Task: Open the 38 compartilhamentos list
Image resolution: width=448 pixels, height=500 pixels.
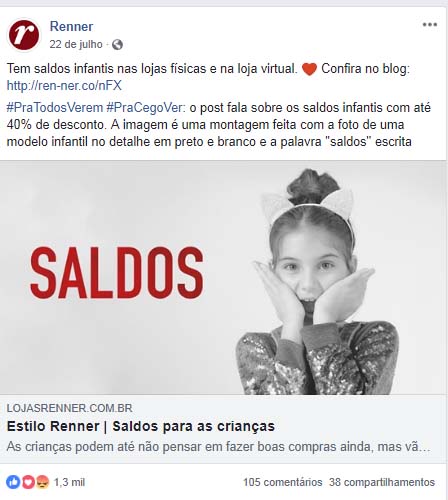Action: tap(382, 482)
